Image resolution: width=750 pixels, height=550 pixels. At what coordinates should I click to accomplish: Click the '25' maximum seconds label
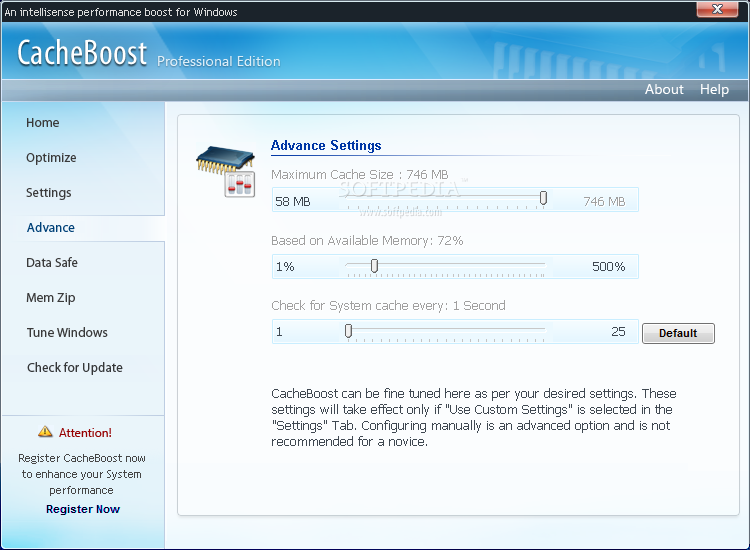click(x=618, y=331)
